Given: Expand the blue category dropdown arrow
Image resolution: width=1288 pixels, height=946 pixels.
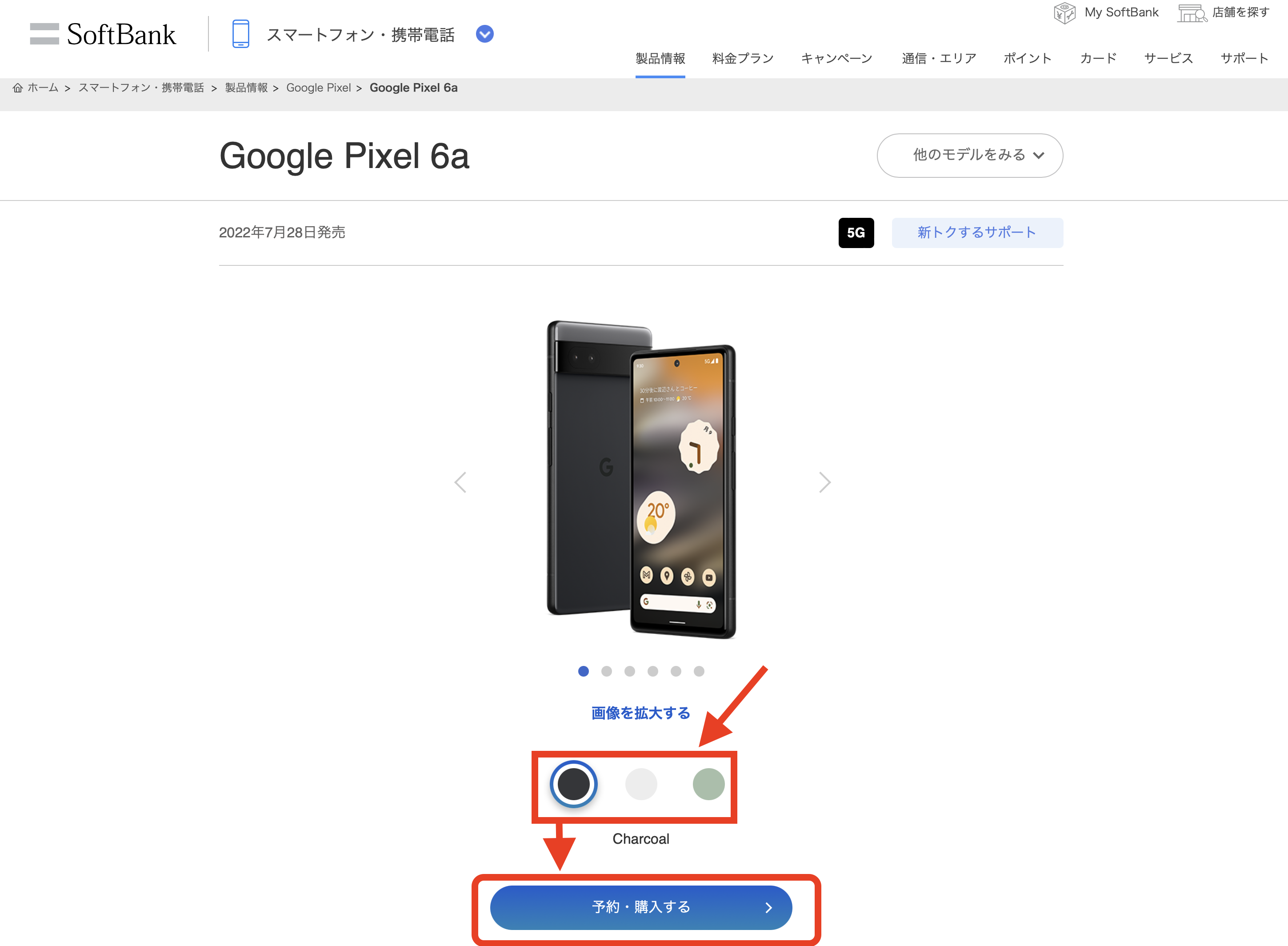Looking at the screenshot, I should 485,34.
